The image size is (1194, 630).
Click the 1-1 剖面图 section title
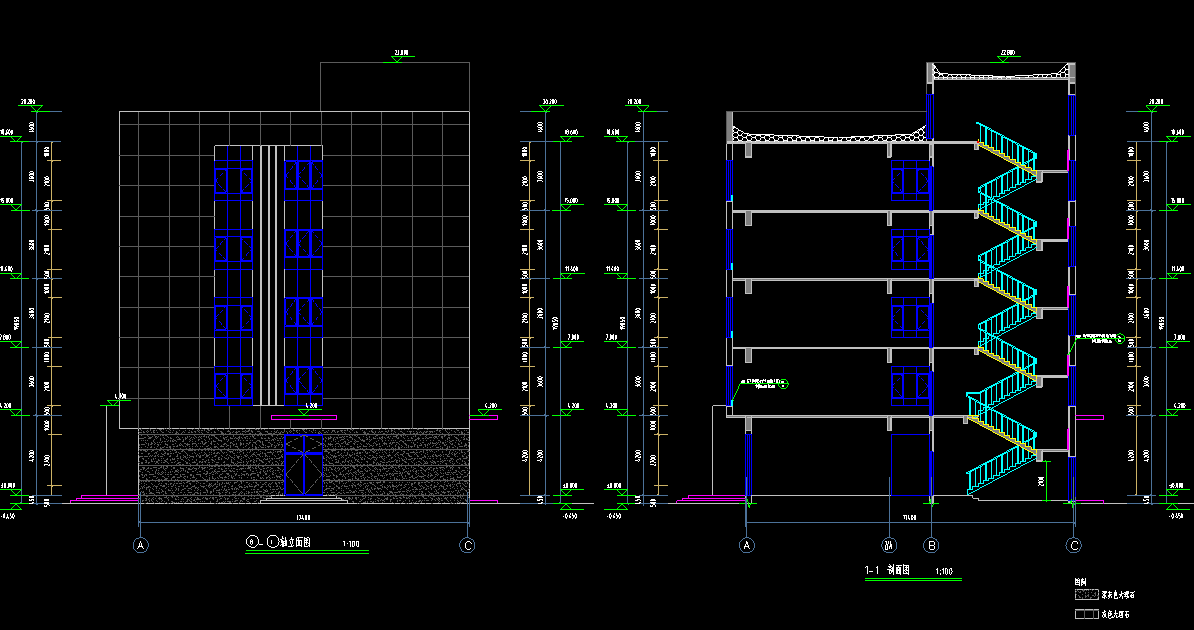tap(885, 571)
